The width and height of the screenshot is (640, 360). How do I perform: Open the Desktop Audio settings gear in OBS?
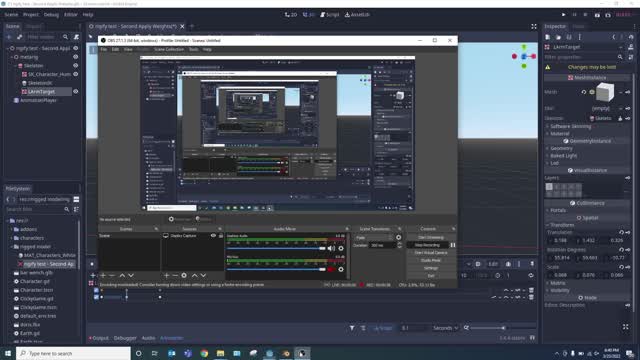tap(341, 248)
